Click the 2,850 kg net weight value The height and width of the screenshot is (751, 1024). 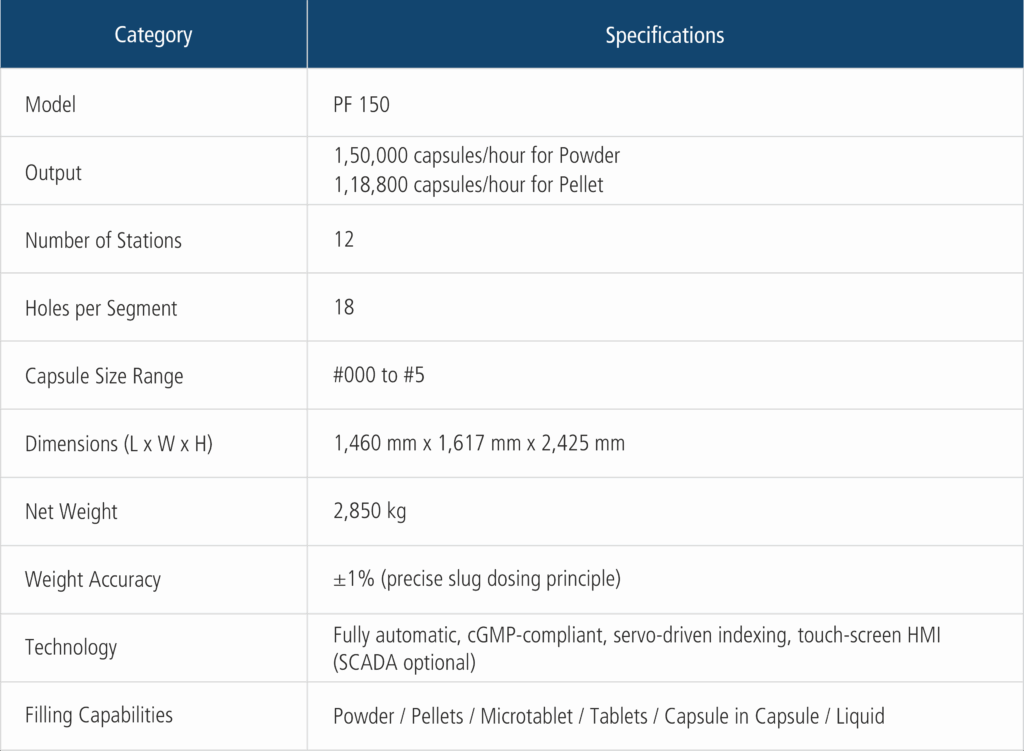click(x=370, y=511)
